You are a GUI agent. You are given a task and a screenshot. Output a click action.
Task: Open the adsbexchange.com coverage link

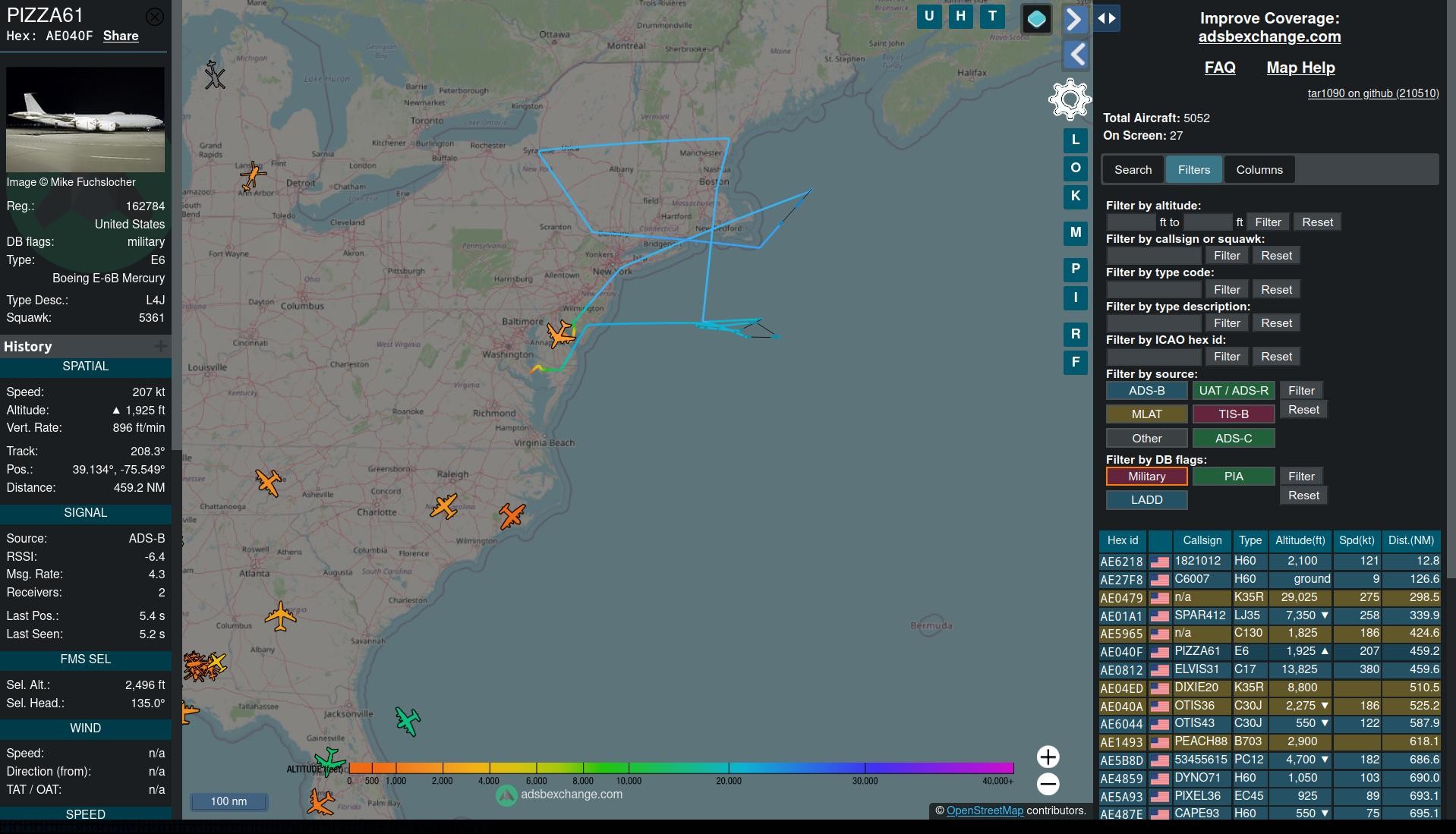(x=1269, y=36)
